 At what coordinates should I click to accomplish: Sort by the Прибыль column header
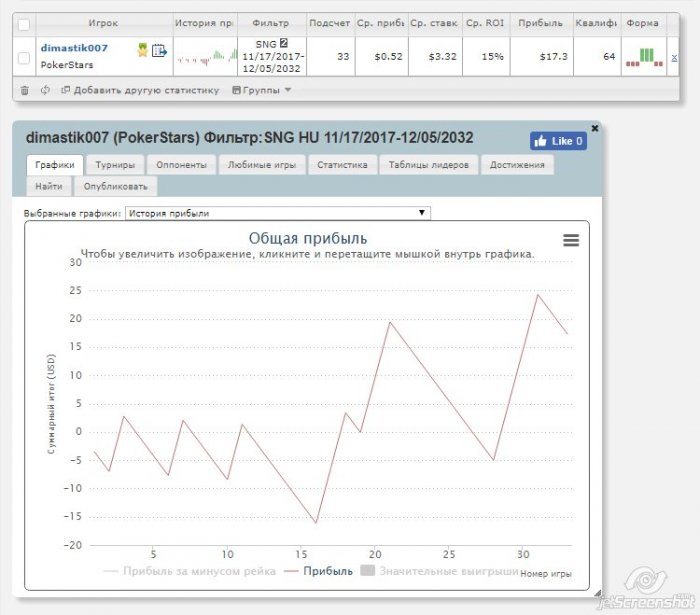[541, 23]
